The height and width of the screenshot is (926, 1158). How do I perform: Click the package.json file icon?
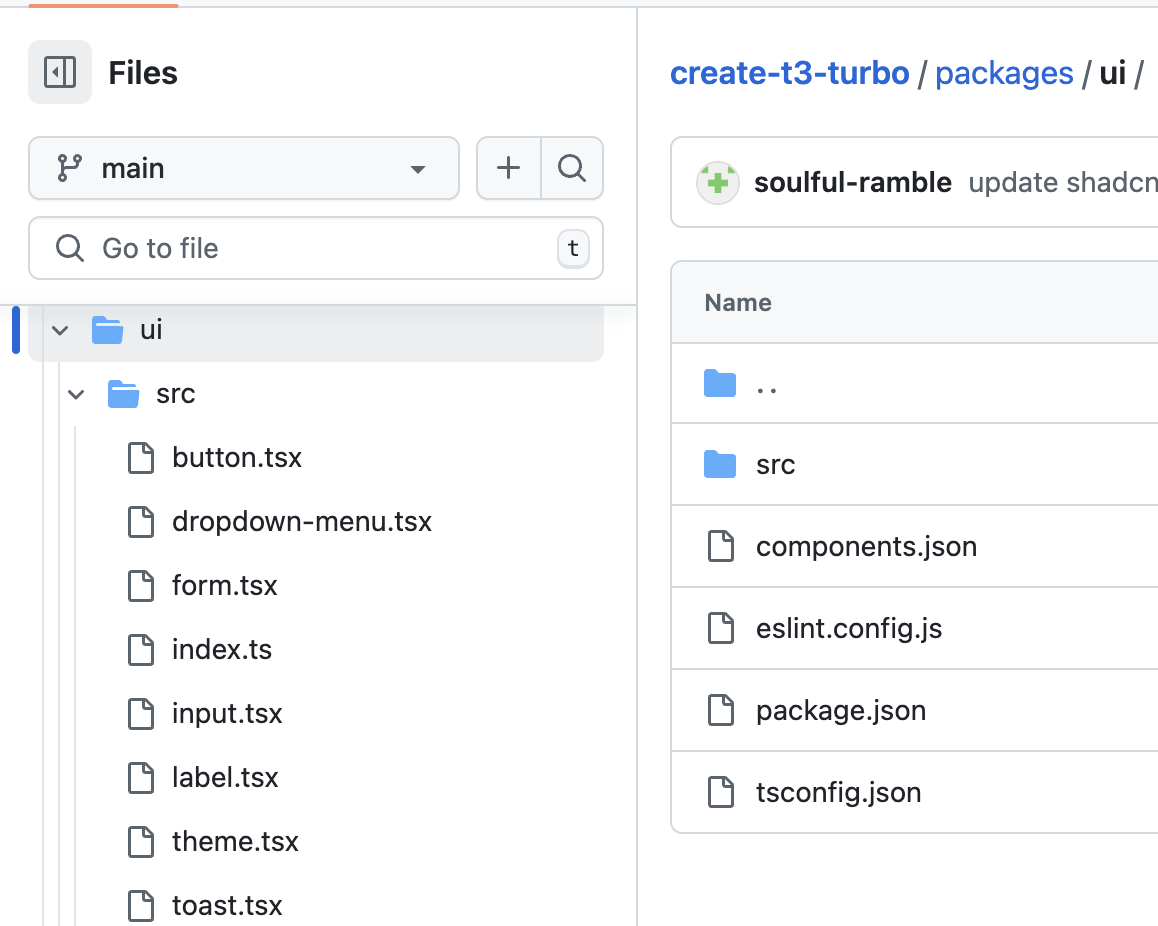pyautogui.click(x=721, y=711)
